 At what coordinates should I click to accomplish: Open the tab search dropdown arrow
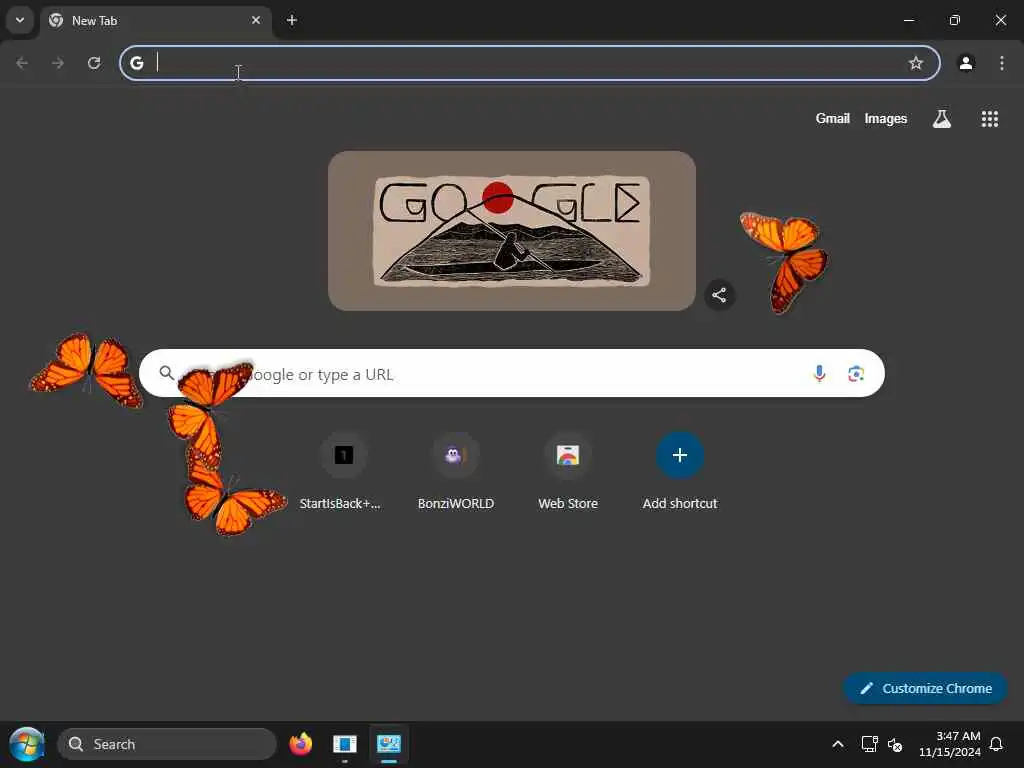point(20,20)
